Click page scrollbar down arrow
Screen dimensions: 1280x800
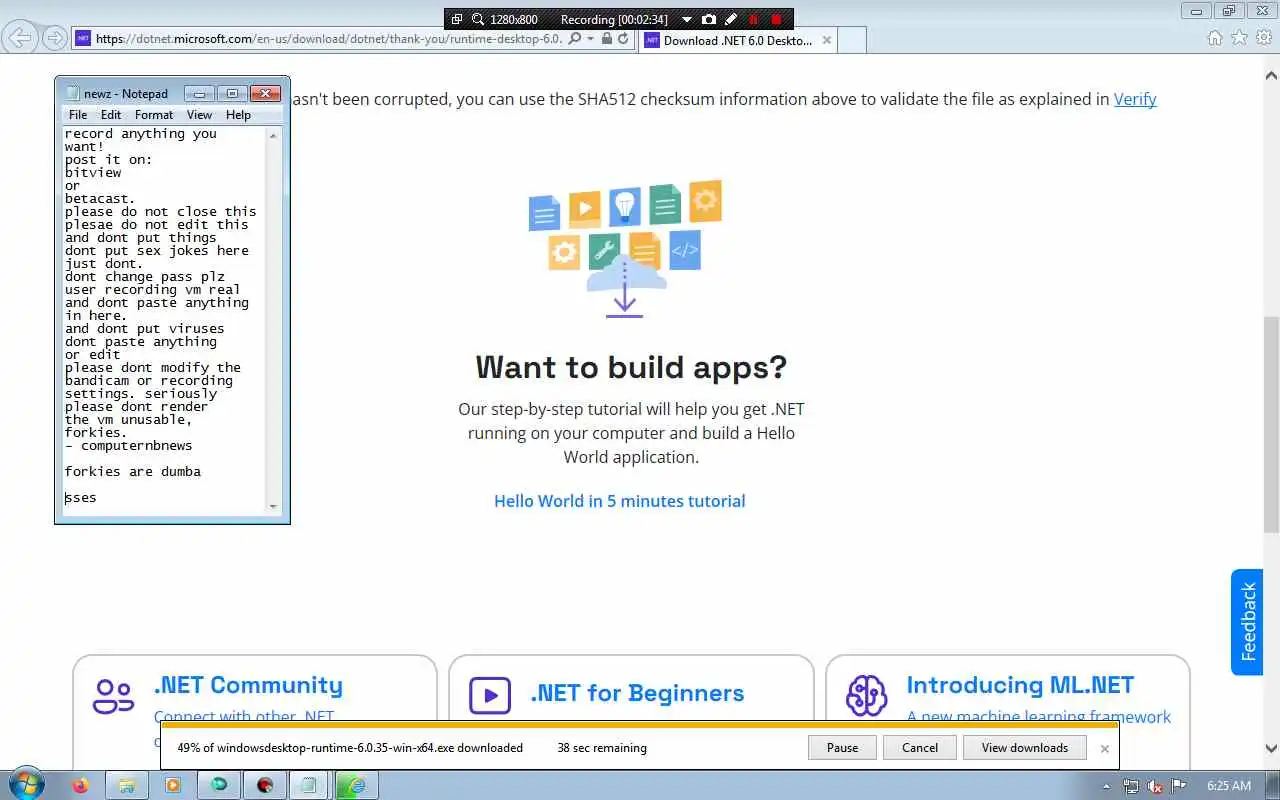1272,747
